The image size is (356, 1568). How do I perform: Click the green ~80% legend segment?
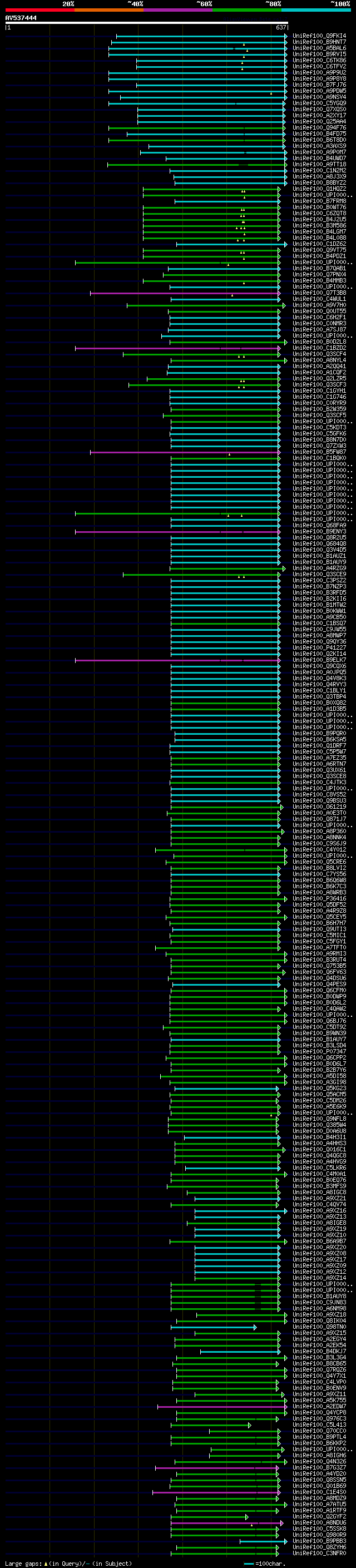tap(247, 11)
